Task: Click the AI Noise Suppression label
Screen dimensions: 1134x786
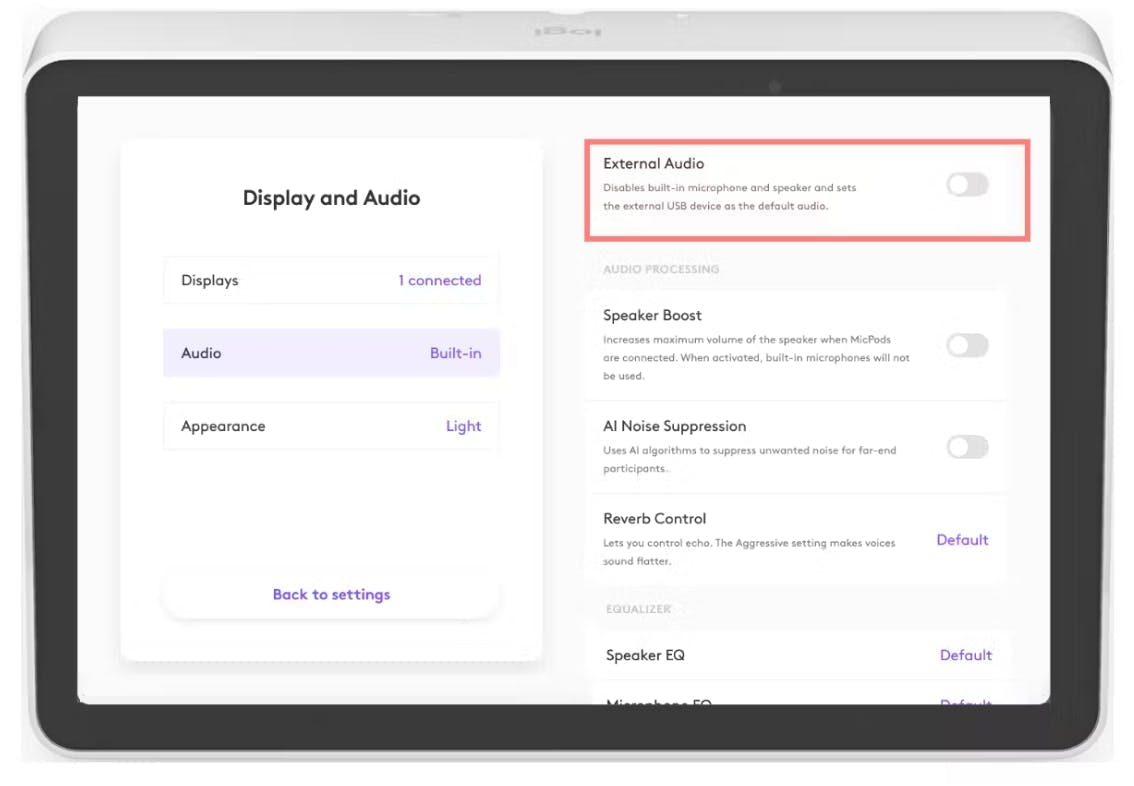Action: (x=675, y=426)
